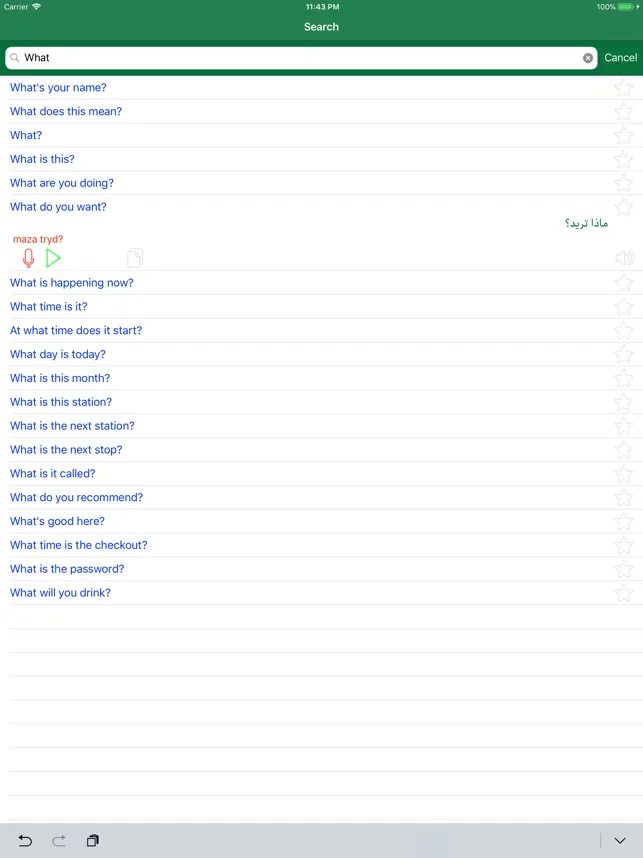Screen dimensions: 643x858
Task: Expand the phrase "What do you recommend?"
Action: pyautogui.click(x=76, y=498)
